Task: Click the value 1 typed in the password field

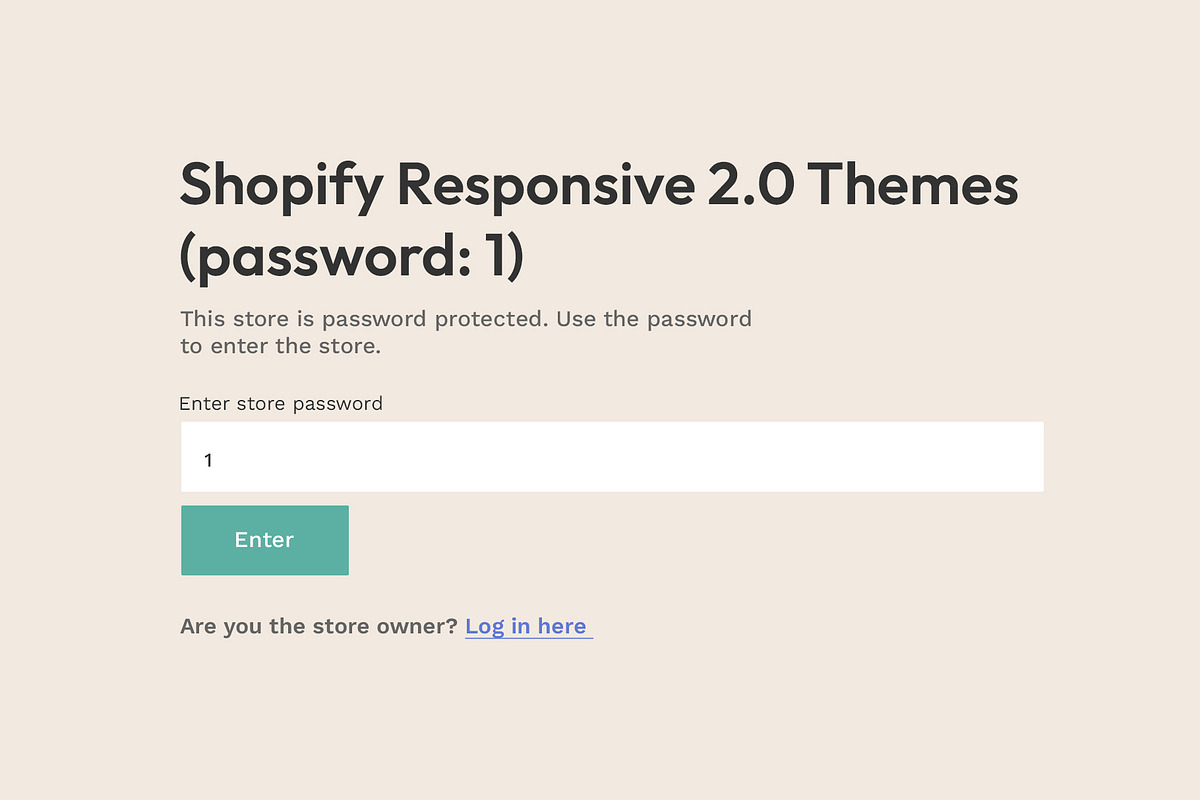Action: [x=208, y=460]
